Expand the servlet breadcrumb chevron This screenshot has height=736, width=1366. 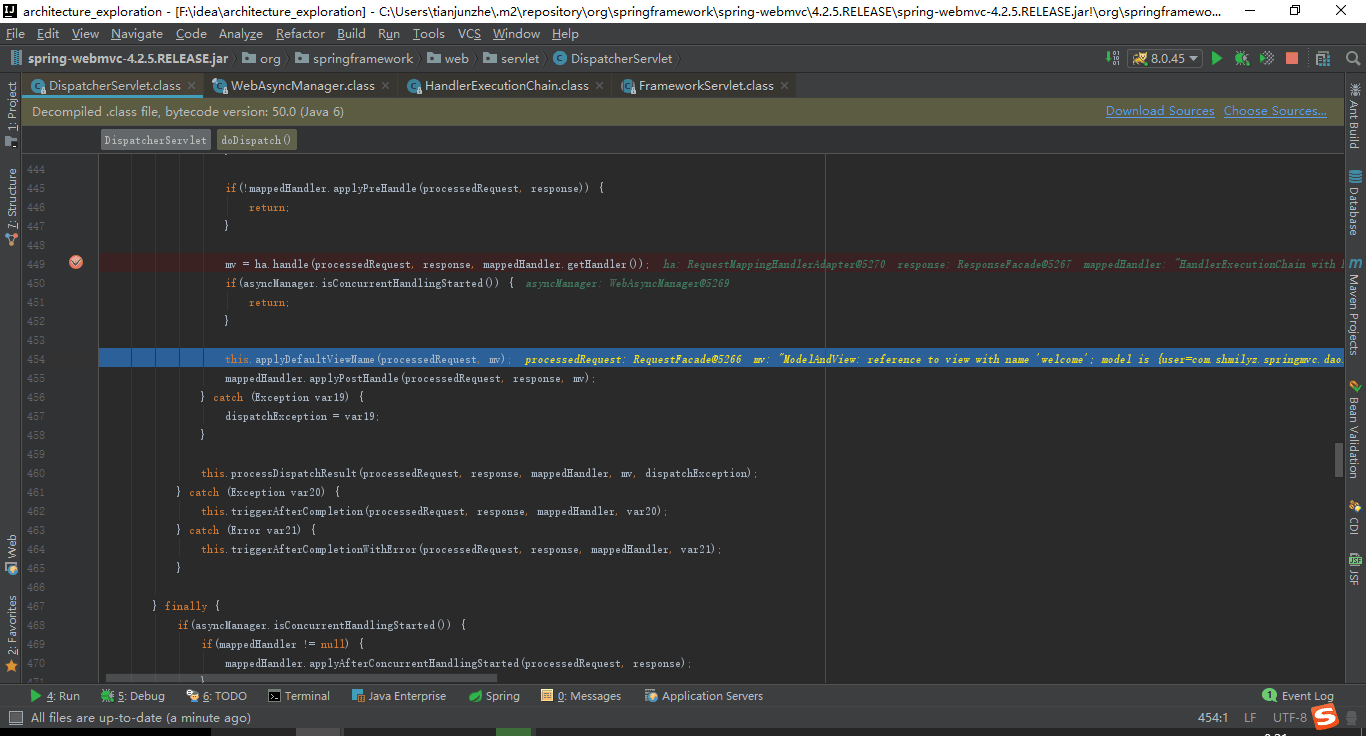543,58
